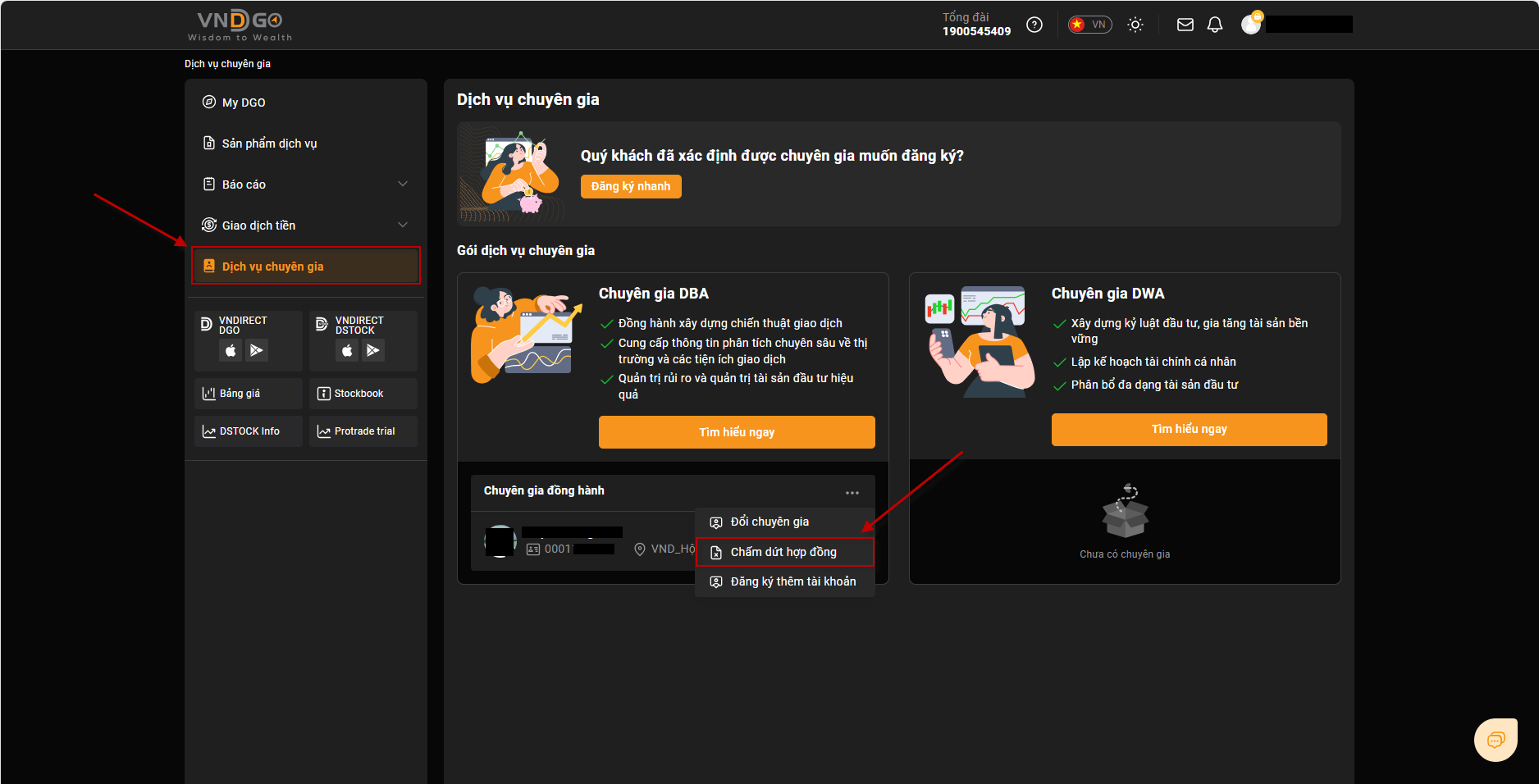Click the Chuyên gia DBA heading
The width and height of the screenshot is (1539, 784).
pos(654,294)
